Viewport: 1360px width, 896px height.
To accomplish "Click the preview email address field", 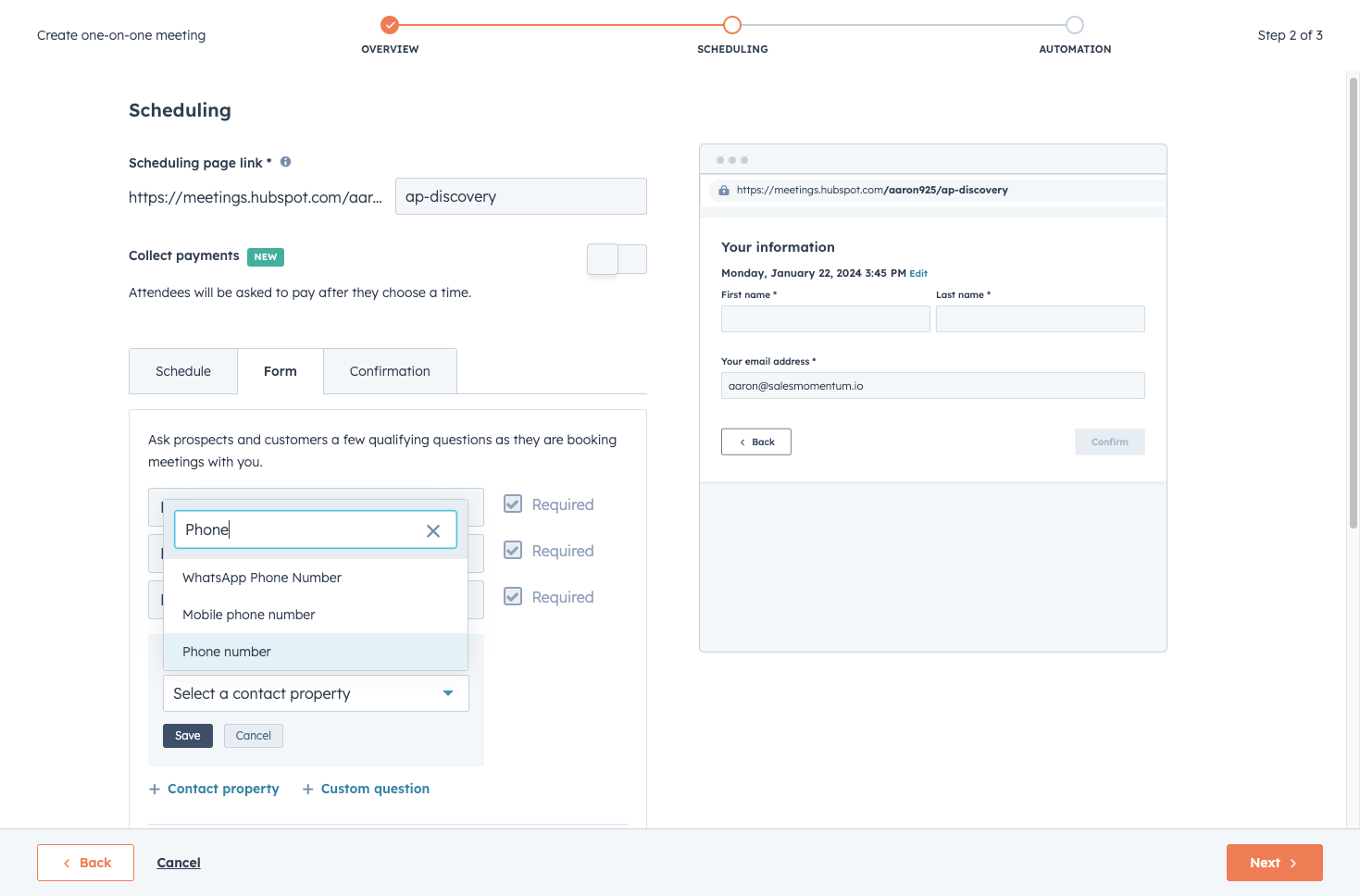I will coord(933,386).
